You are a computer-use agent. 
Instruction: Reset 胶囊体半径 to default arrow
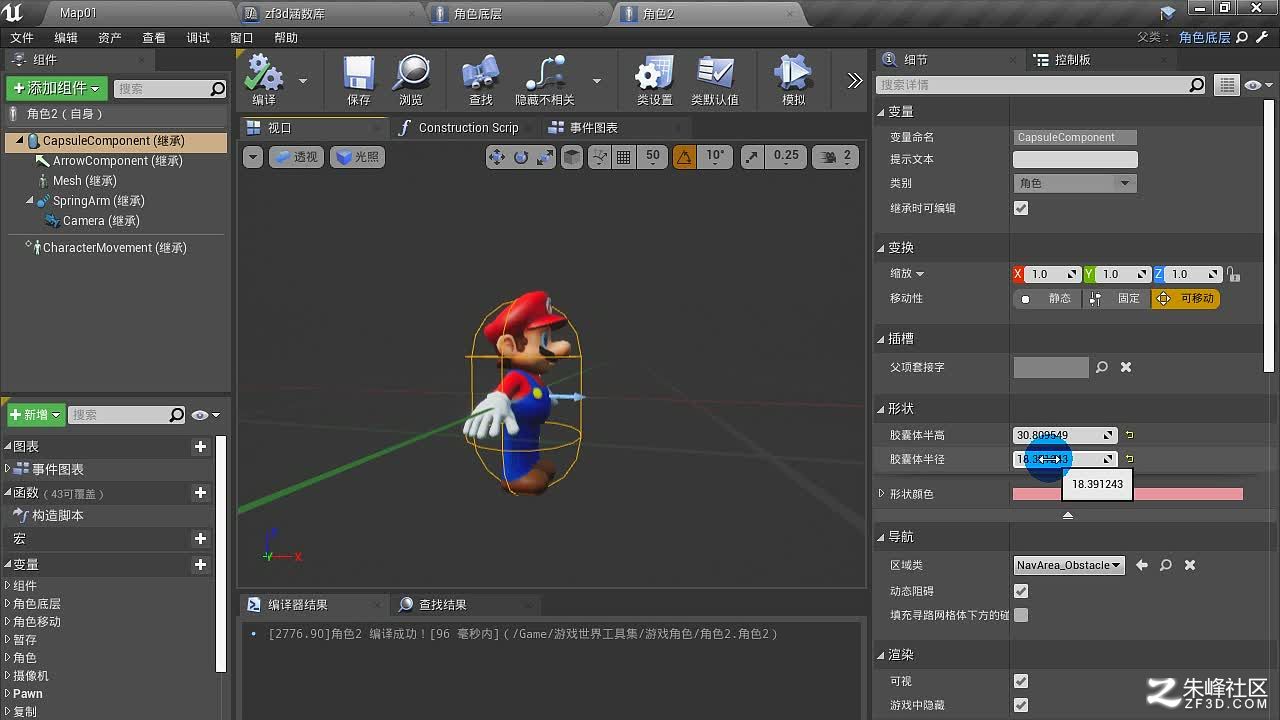pyautogui.click(x=1130, y=459)
